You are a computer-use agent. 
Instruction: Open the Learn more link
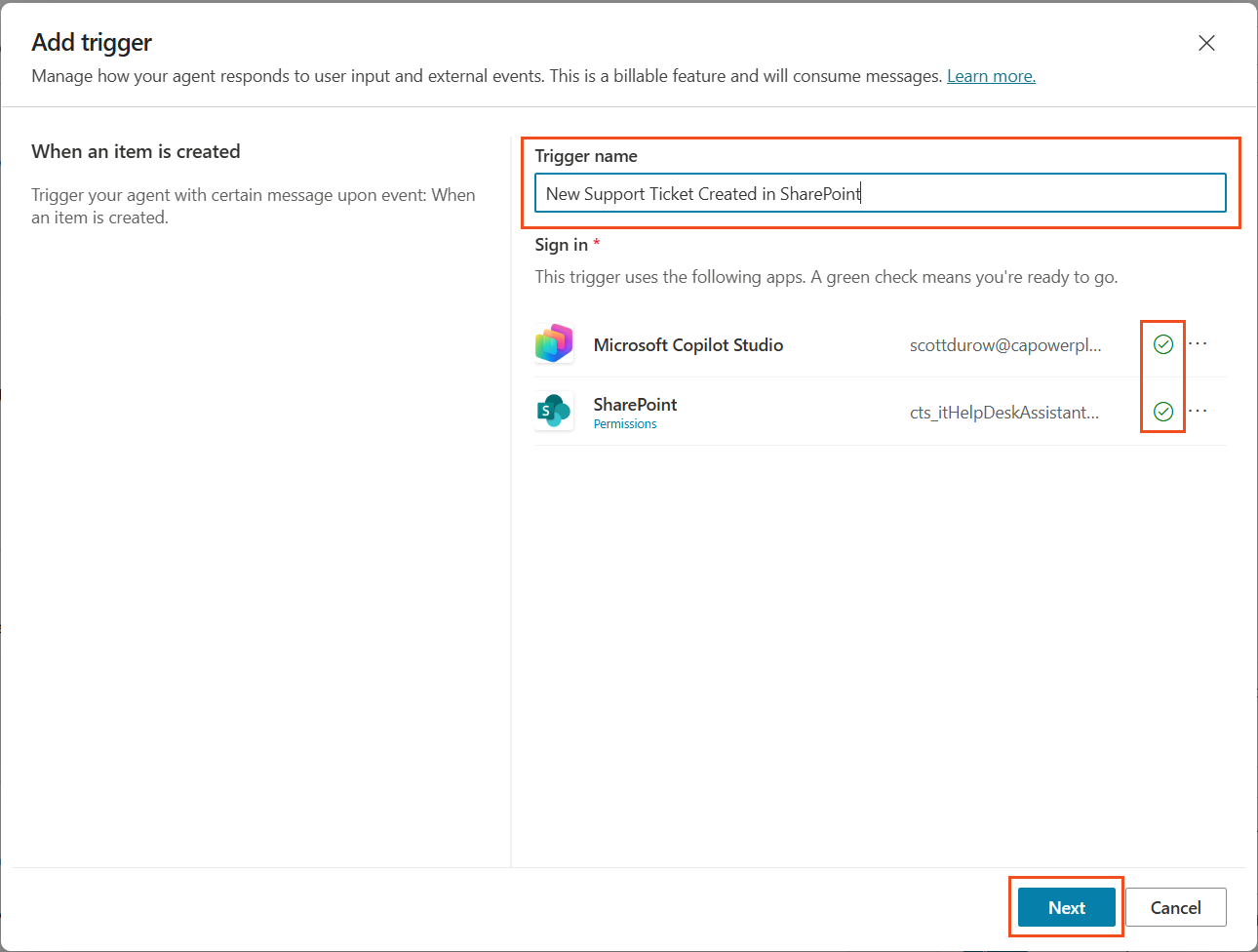point(990,75)
